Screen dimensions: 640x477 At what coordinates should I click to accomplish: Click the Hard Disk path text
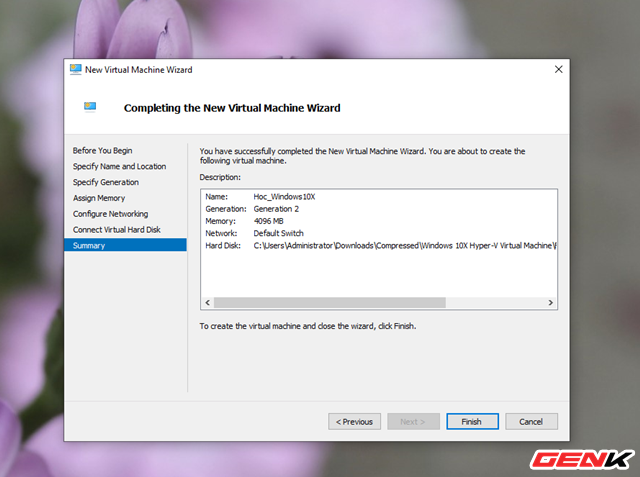pos(405,246)
